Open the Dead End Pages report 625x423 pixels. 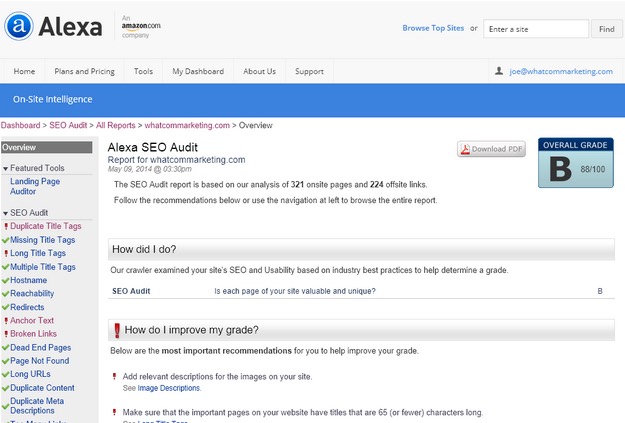click(40, 348)
